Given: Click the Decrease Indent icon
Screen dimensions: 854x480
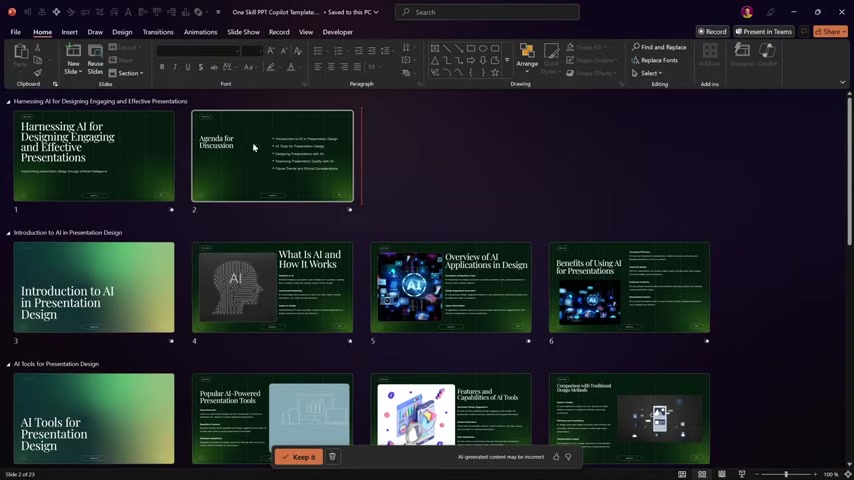Looking at the screenshot, I should [358, 51].
